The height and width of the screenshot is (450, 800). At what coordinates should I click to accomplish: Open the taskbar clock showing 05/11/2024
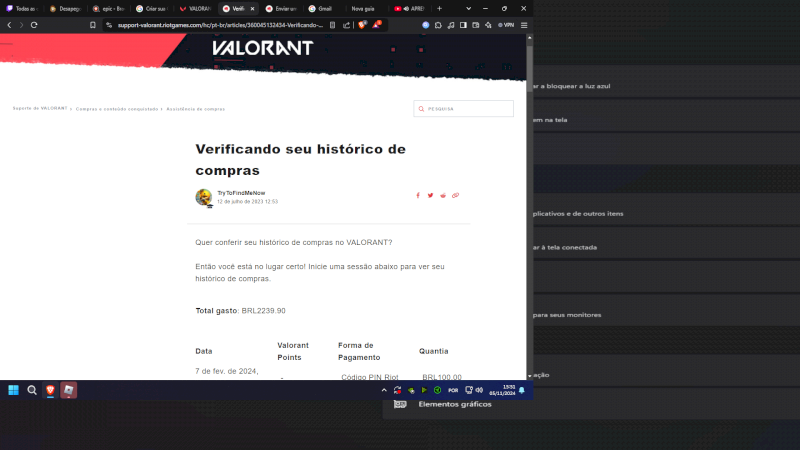[x=502, y=390]
